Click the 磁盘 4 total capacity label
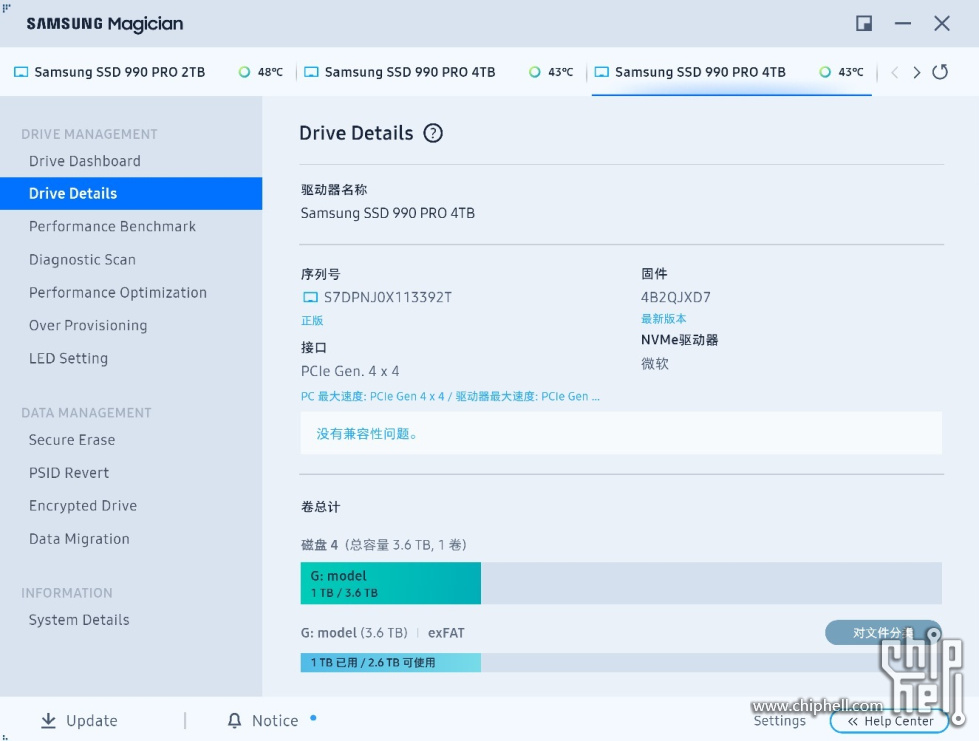Image resolution: width=979 pixels, height=741 pixels. pyautogui.click(x=383, y=545)
